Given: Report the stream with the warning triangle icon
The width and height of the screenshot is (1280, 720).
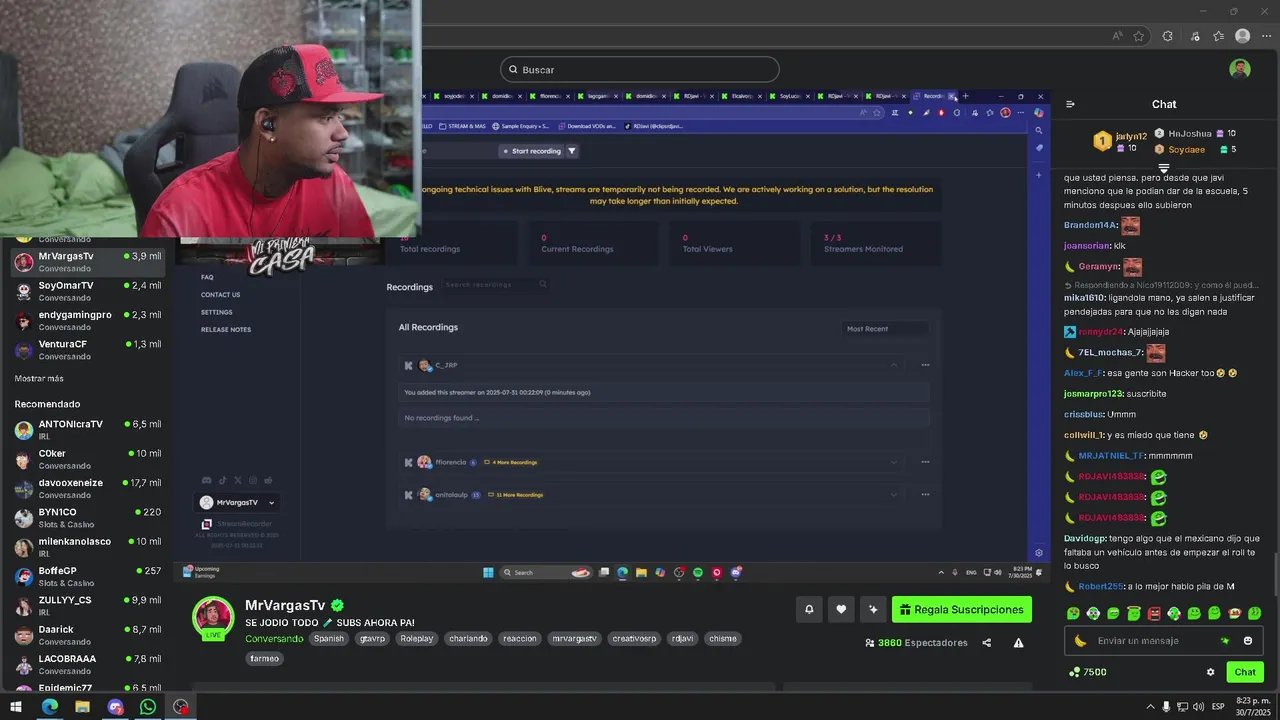Looking at the screenshot, I should point(1018,643).
